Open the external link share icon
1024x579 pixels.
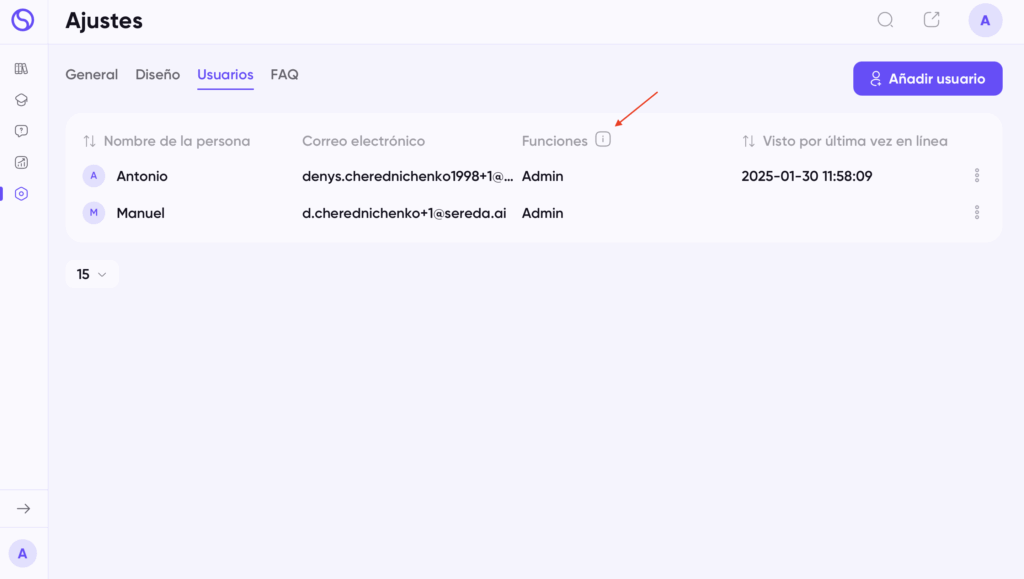click(931, 20)
